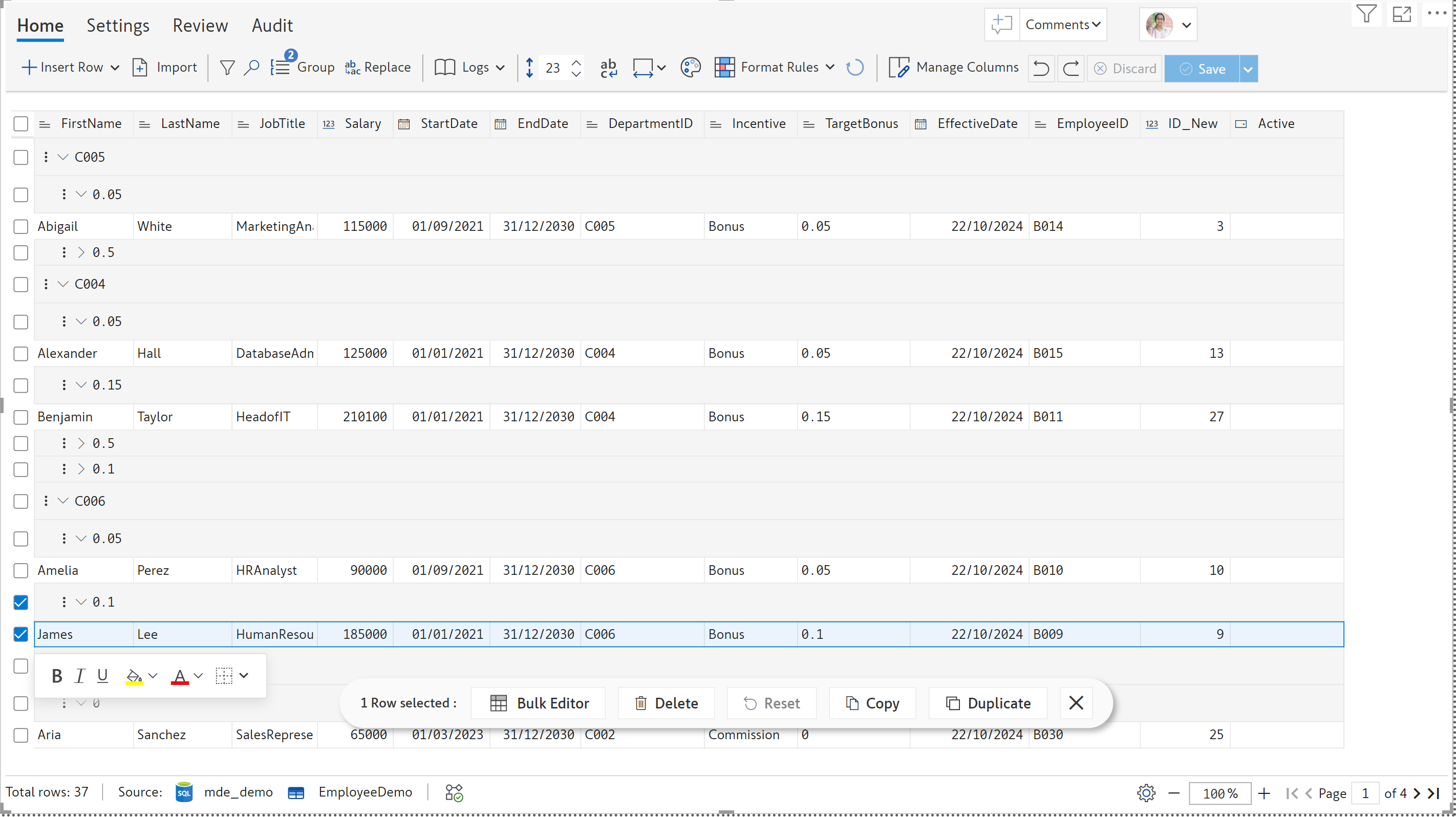Screen dimensions: 1456x817
Task: Click the Bulk Editor button
Action: click(539, 703)
